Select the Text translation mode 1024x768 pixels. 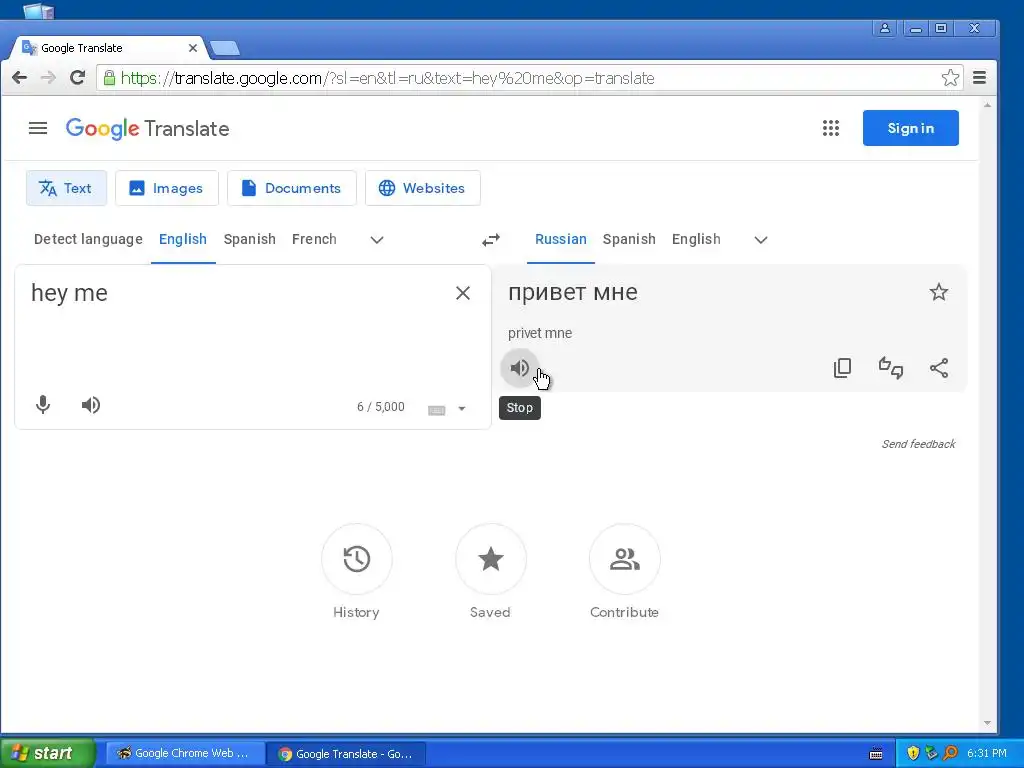tap(66, 188)
